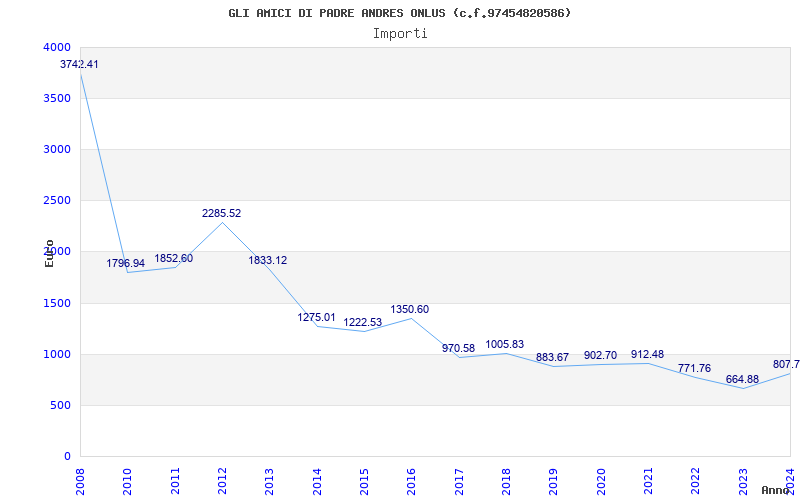
Task: Select the 1852.60 data label
Action: tap(174, 258)
